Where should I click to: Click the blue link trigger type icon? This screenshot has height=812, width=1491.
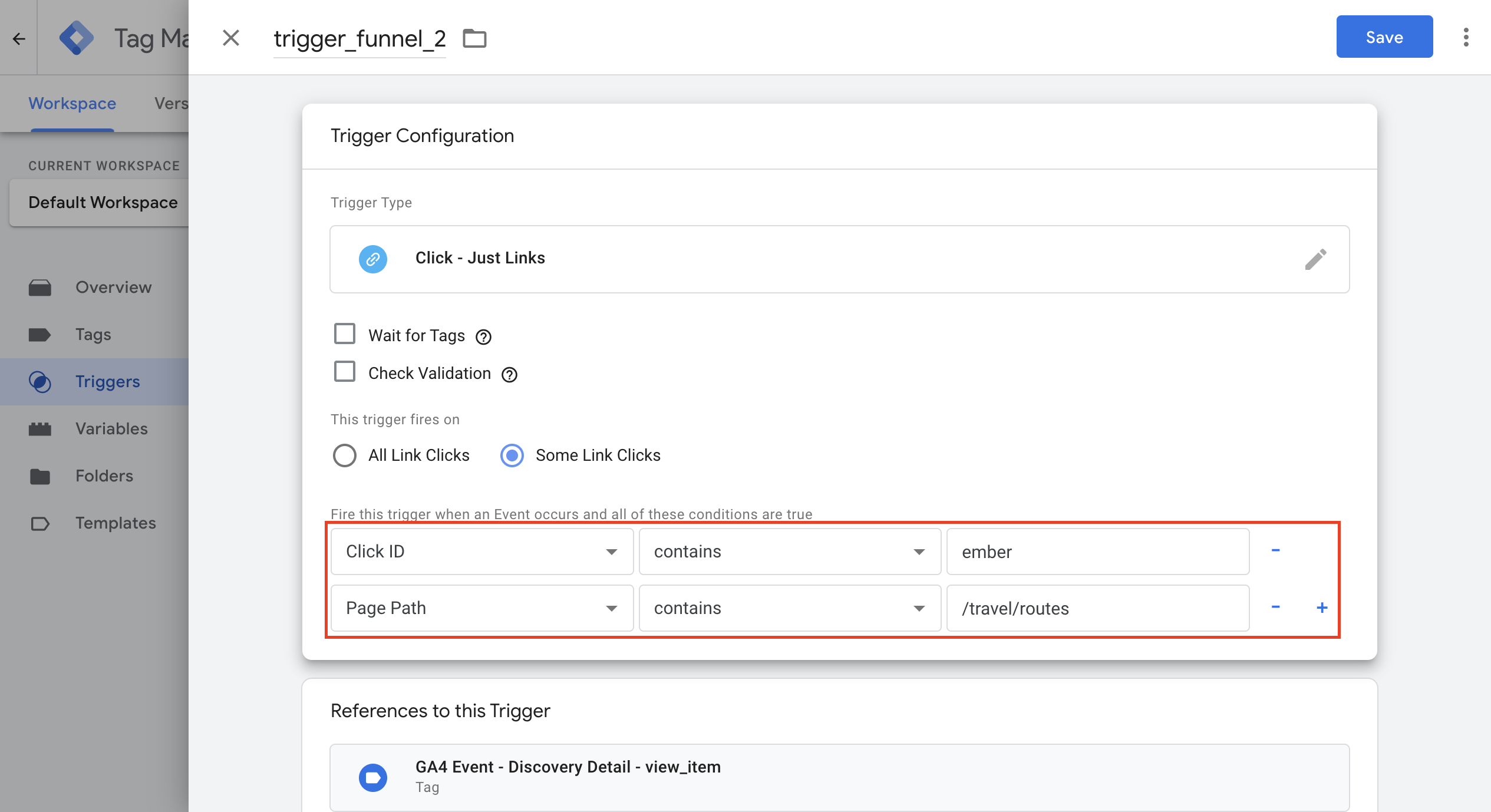pyautogui.click(x=373, y=259)
